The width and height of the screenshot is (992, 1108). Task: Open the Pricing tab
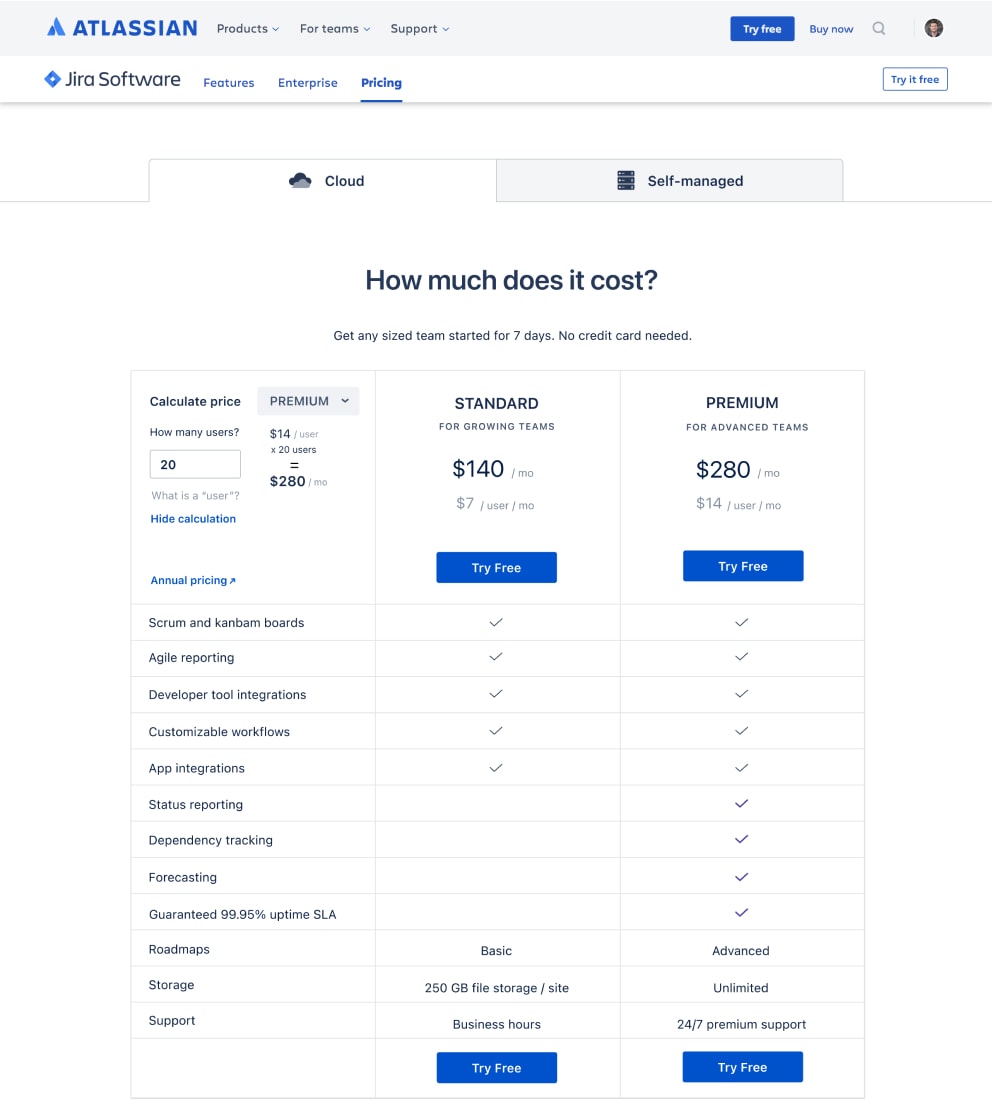pyautogui.click(x=381, y=83)
